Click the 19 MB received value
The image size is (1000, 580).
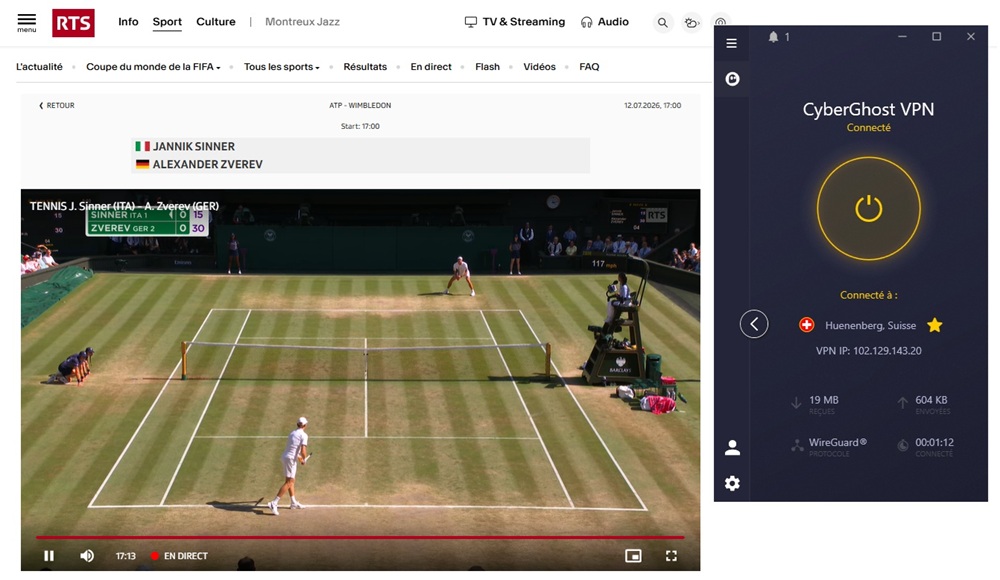(823, 400)
